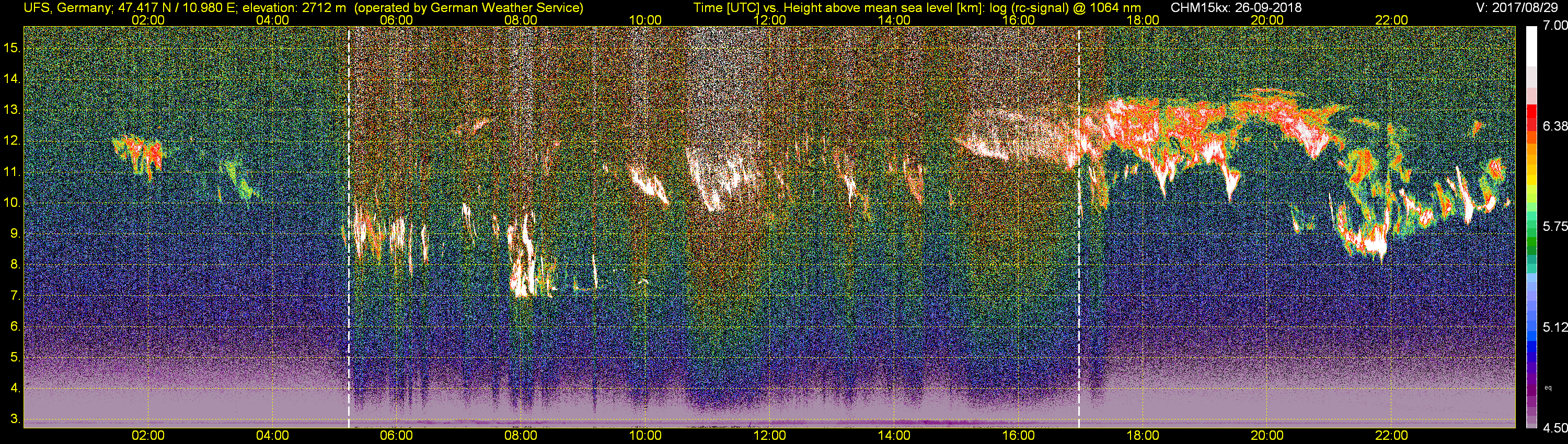The height and width of the screenshot is (444, 1568).
Task: Click the 7.00 color scale value
Action: pos(1554,26)
